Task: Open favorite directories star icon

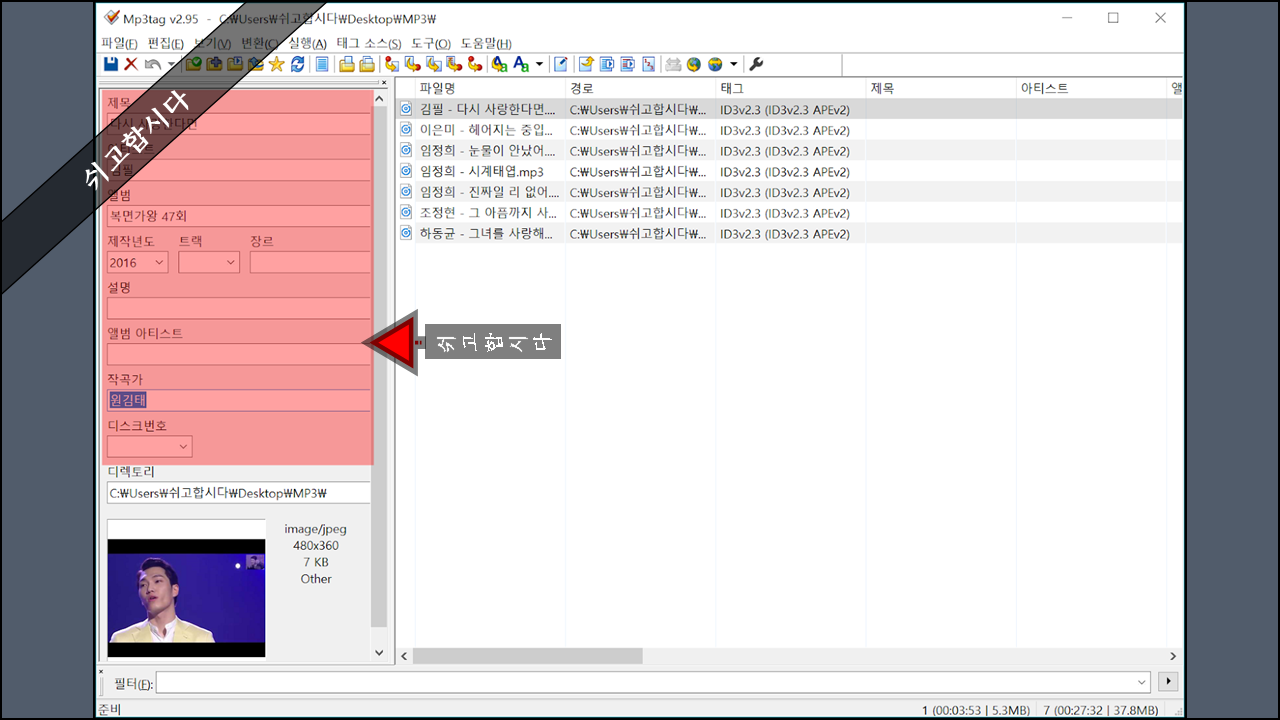Action: coord(276,64)
